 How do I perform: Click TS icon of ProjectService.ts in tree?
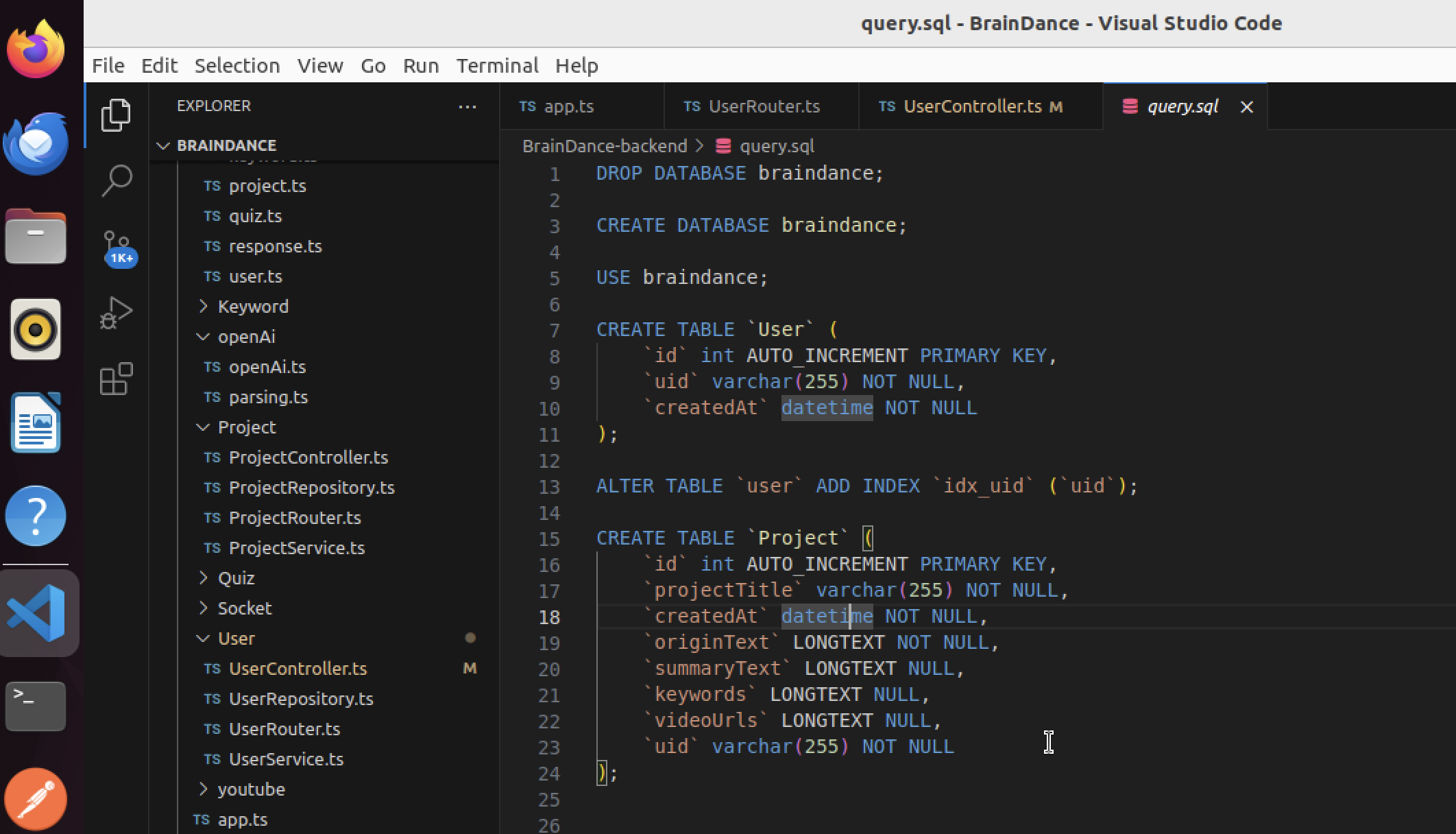pos(212,548)
